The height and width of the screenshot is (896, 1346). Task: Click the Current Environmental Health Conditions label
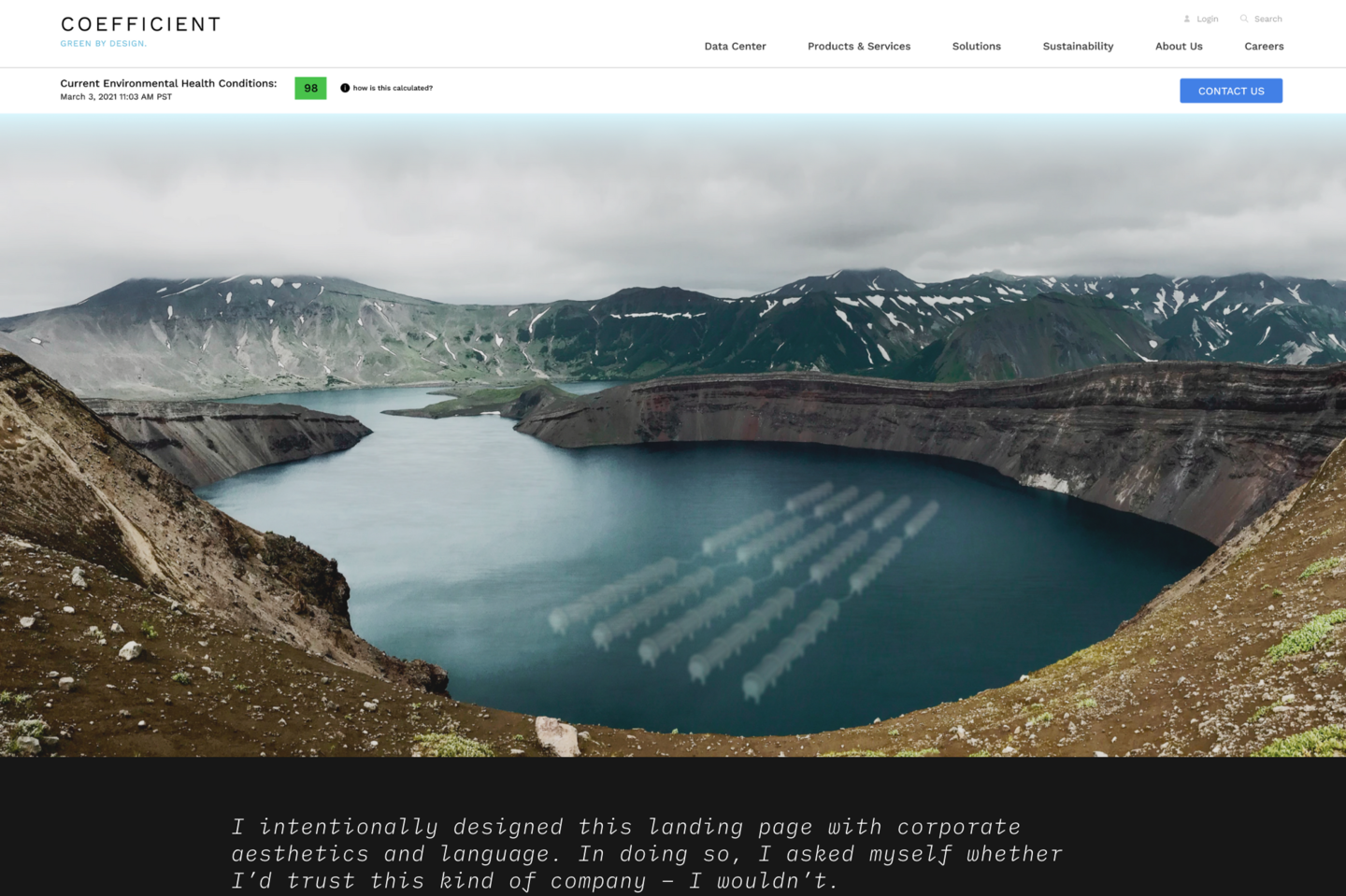pos(168,83)
